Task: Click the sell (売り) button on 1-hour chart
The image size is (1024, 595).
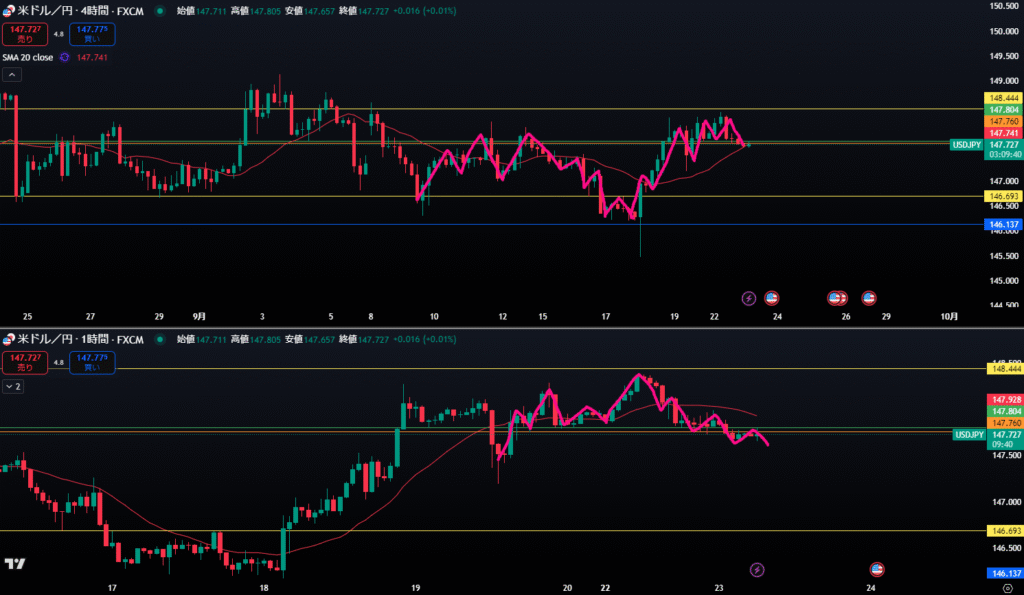Action: (x=19, y=362)
